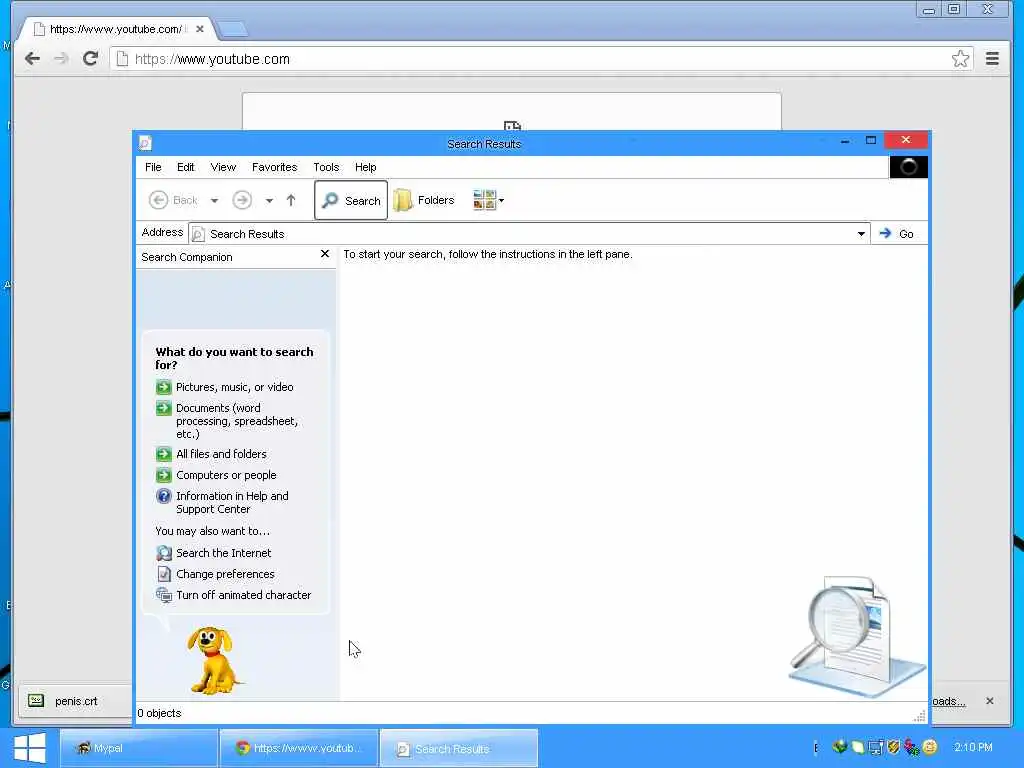Expand the Address bar dropdown arrow

coord(861,234)
